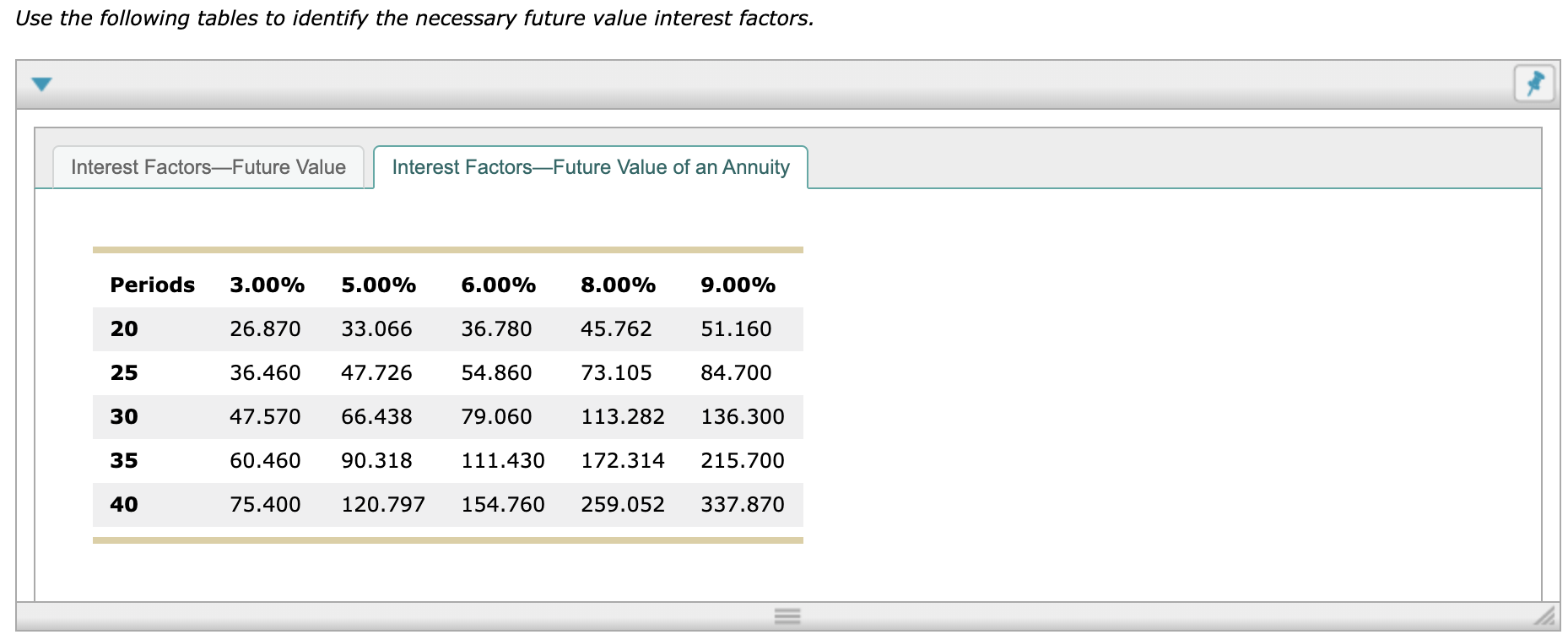Open the grip handle at panel bottom
Viewport: 1568px width, 640px height.
(786, 617)
